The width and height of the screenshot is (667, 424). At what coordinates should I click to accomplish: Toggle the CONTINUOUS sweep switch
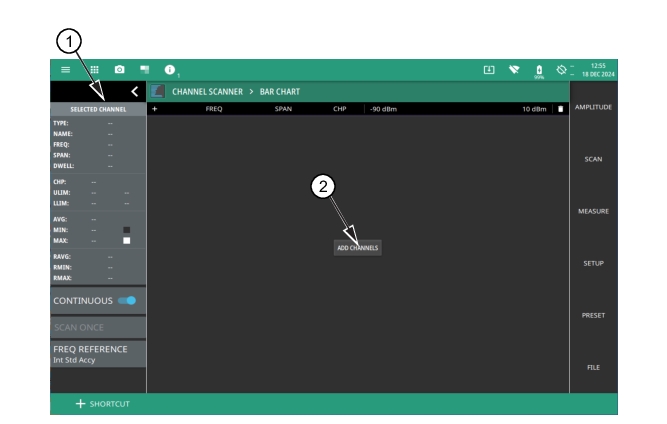click(125, 300)
